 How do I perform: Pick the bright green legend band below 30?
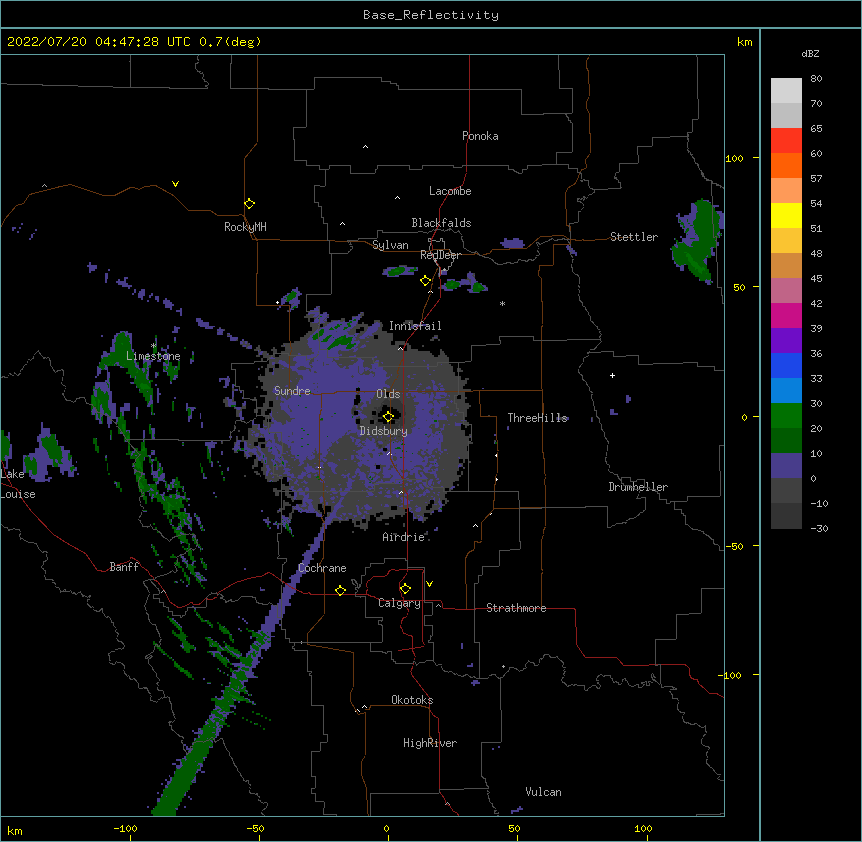tap(786, 416)
